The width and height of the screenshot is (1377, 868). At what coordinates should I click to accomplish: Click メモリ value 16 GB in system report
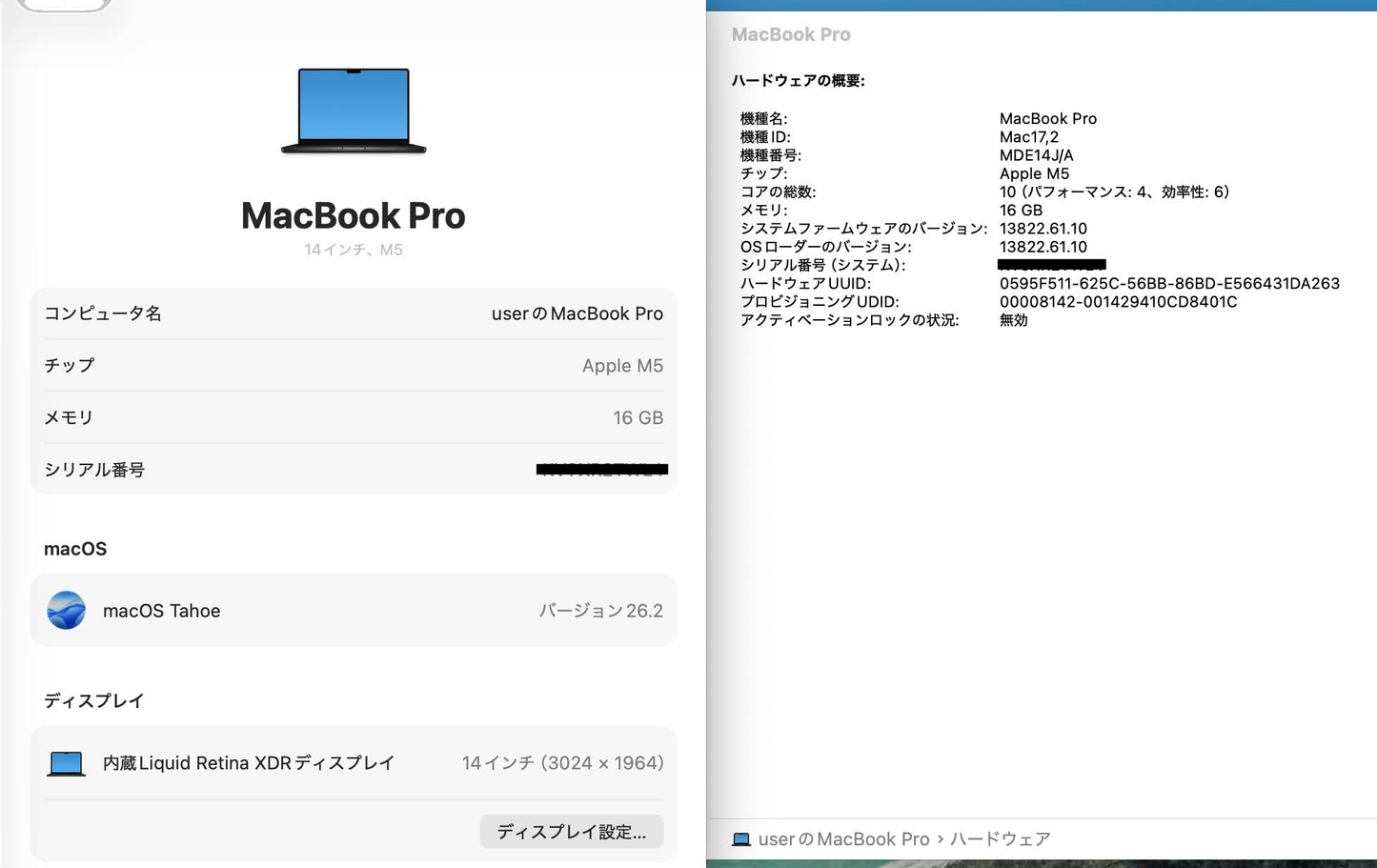pyautogui.click(x=1021, y=211)
